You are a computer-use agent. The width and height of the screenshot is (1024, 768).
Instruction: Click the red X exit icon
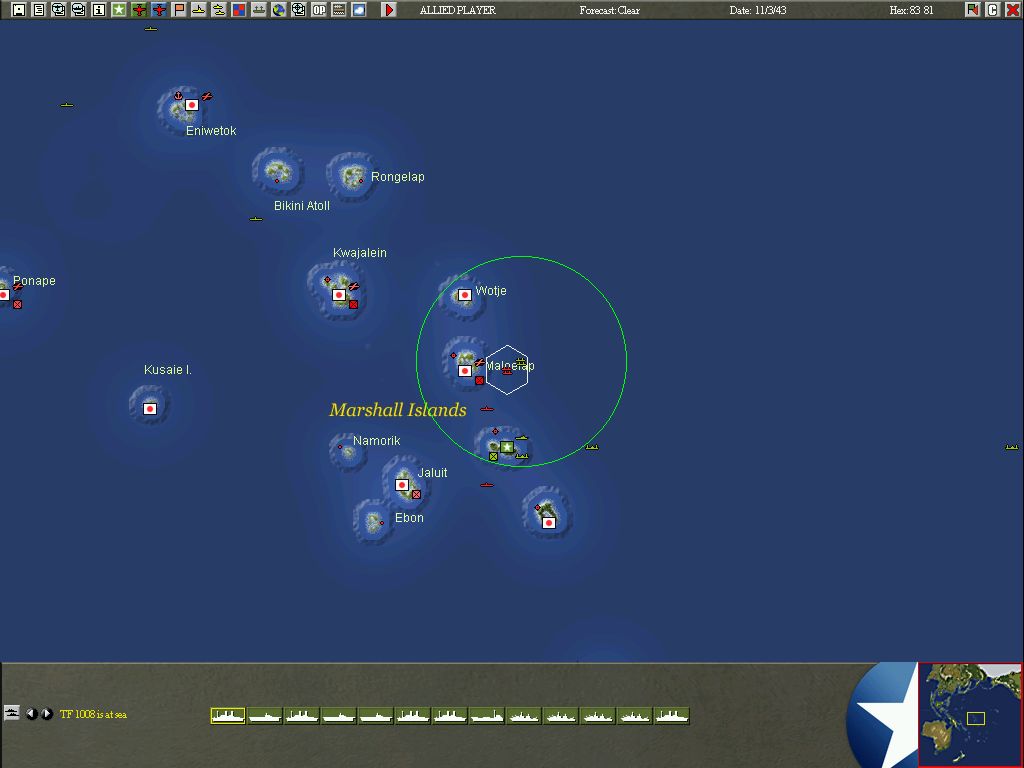click(1013, 10)
